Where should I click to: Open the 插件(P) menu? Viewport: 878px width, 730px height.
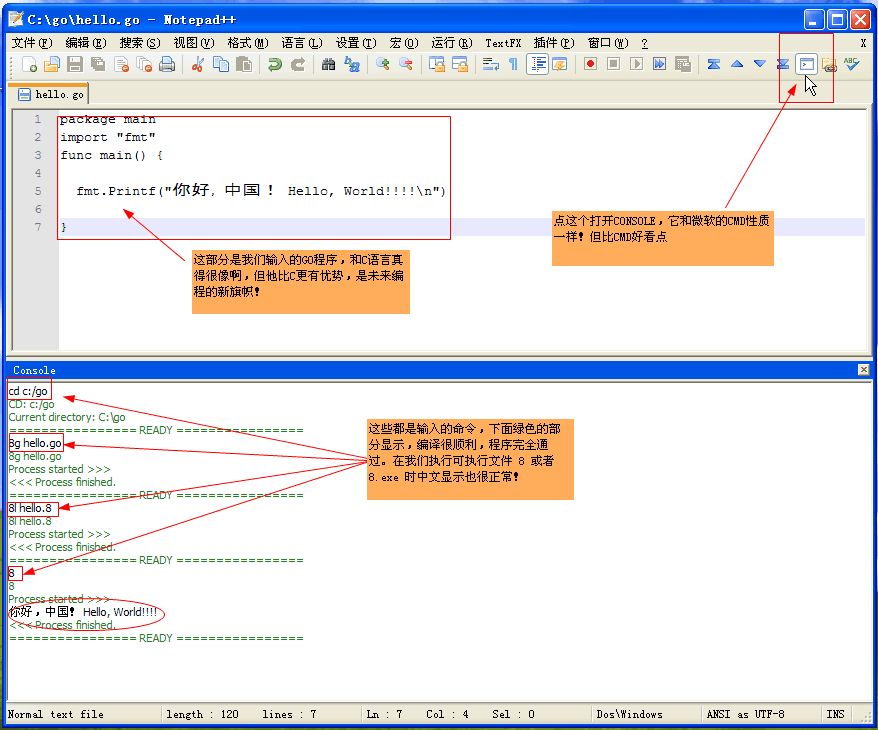554,43
